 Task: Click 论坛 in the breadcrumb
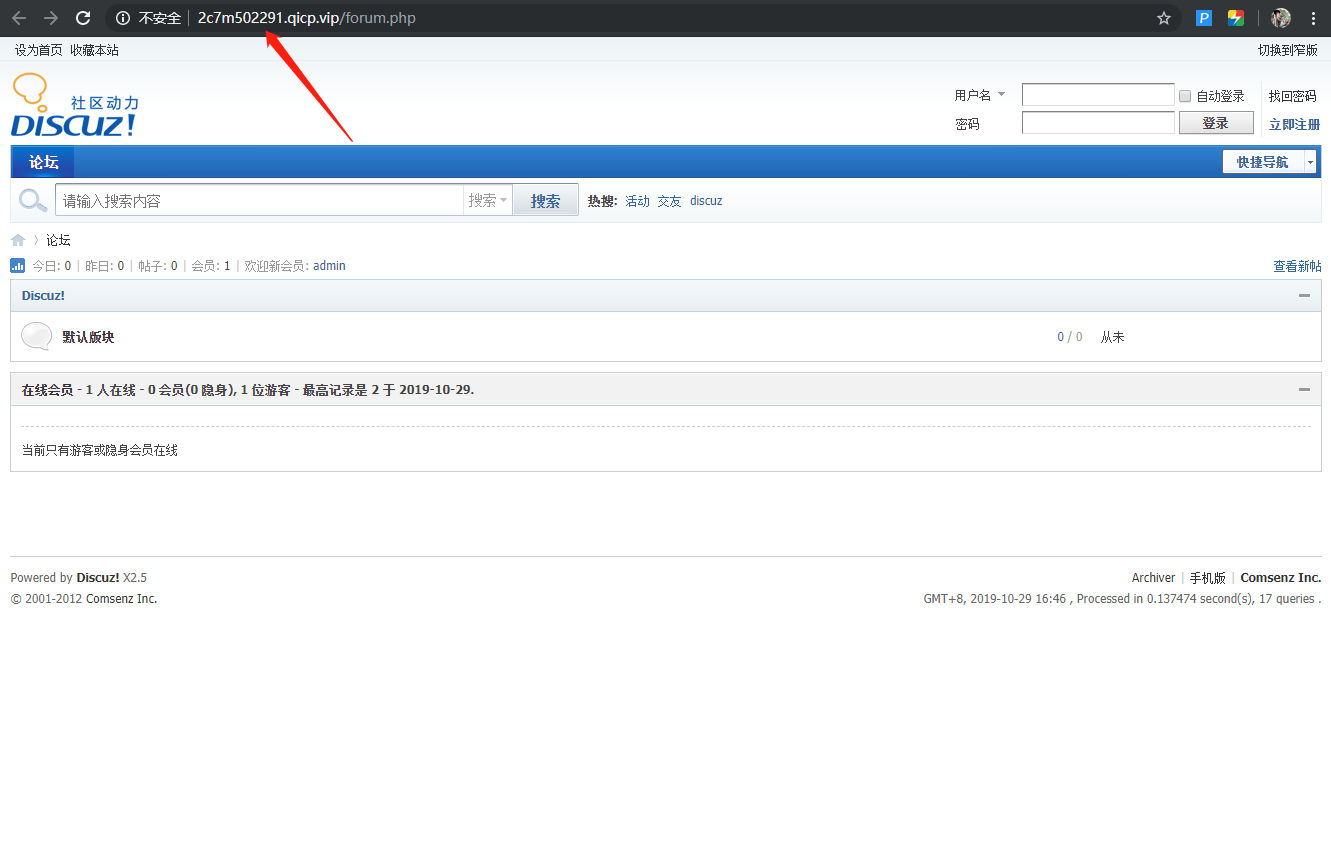(58, 240)
